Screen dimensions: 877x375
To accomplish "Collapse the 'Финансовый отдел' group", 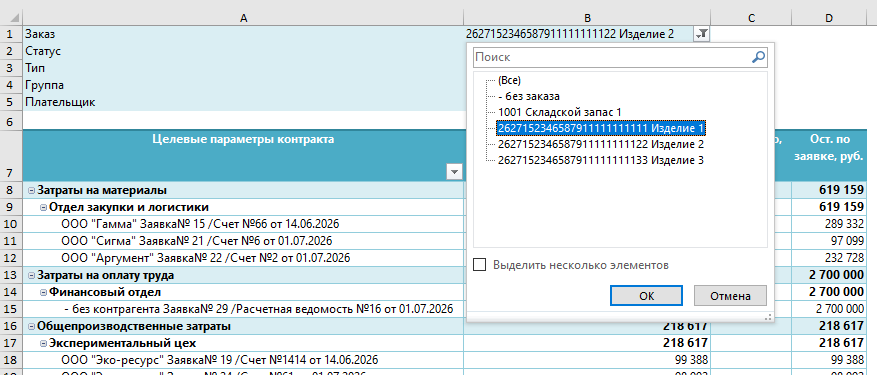I will [x=43, y=292].
